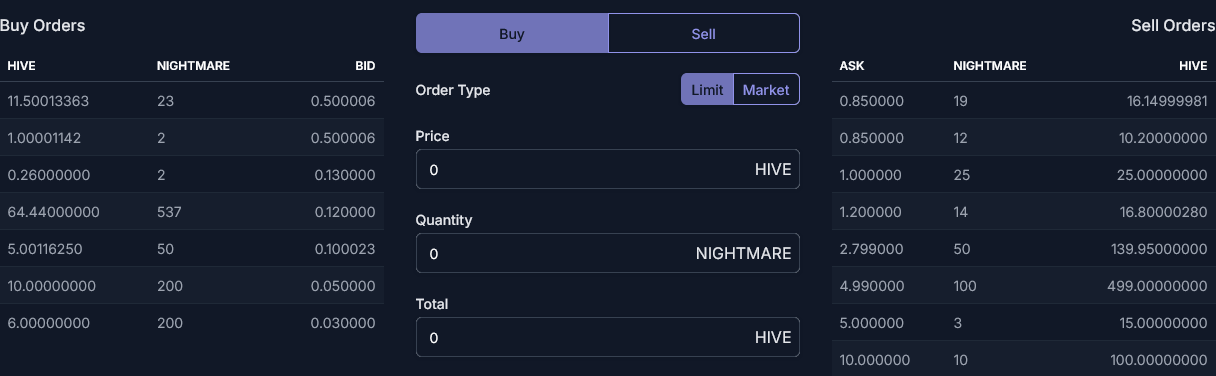Select the sell order totaling 16.14999981 HIVE
1216x376 pixels.
click(x=1024, y=101)
